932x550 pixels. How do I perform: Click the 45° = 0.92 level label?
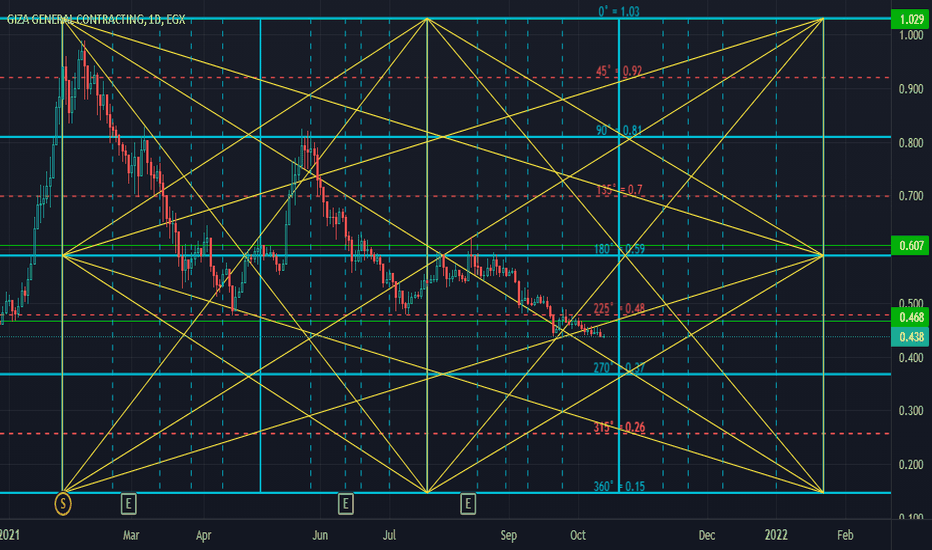coord(619,71)
